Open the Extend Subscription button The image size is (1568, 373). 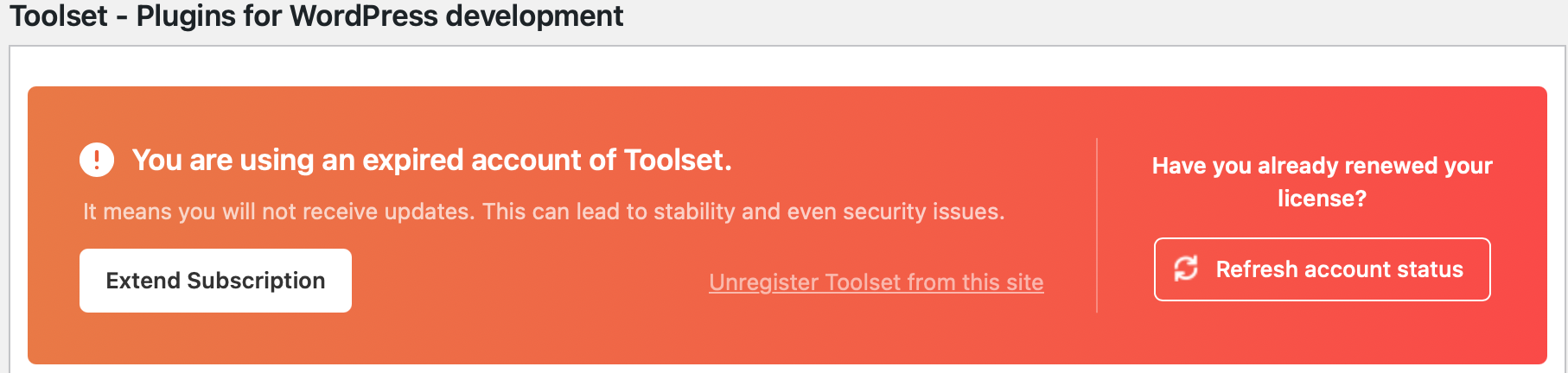click(x=215, y=281)
